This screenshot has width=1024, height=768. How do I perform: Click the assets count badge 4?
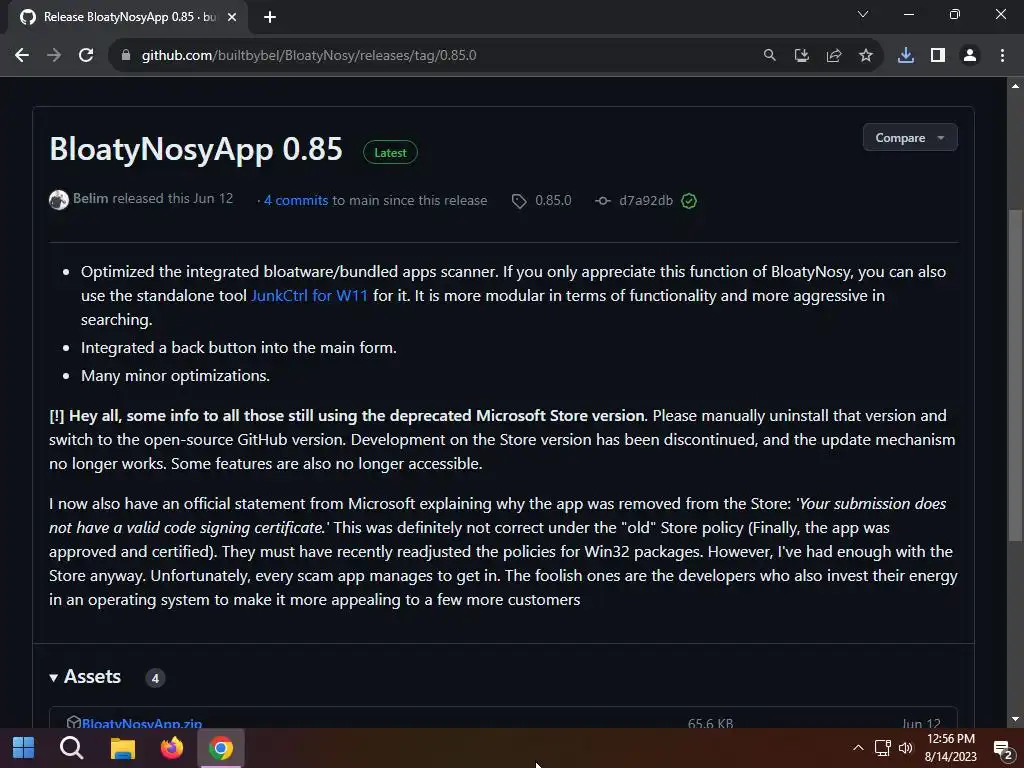[x=155, y=678]
